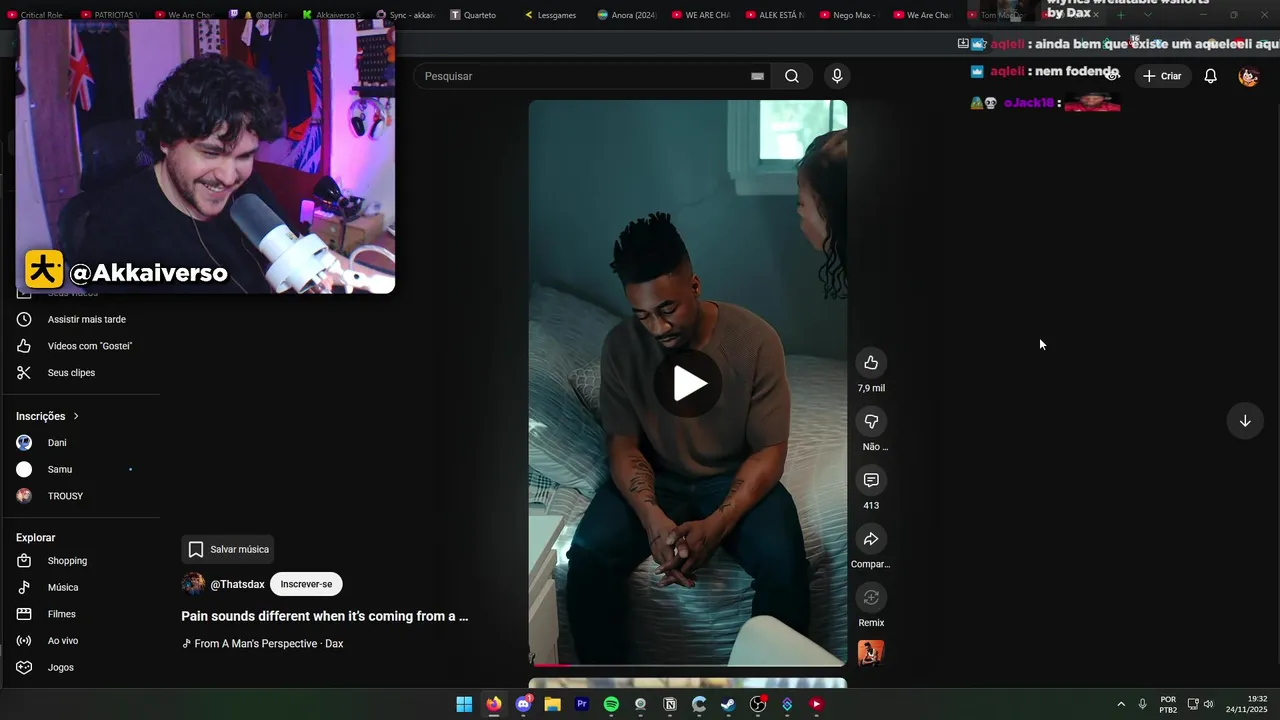Share the short via Compartilhar

(x=871, y=539)
